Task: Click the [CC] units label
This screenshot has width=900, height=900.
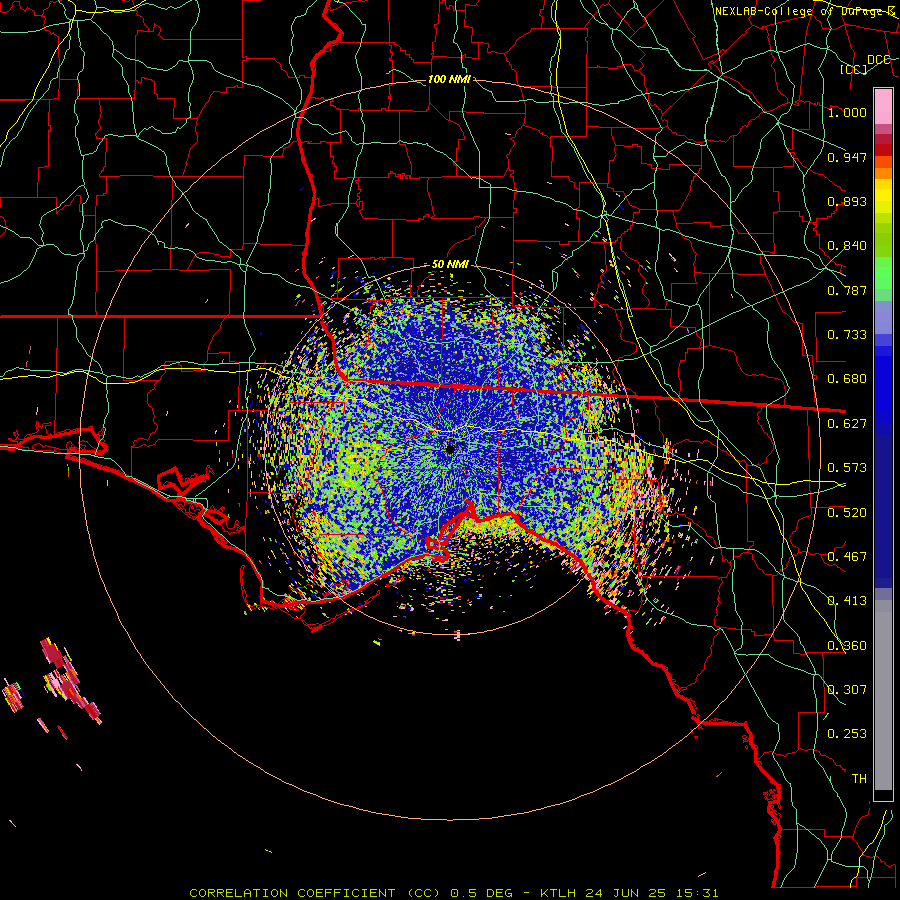Action: coord(854,69)
